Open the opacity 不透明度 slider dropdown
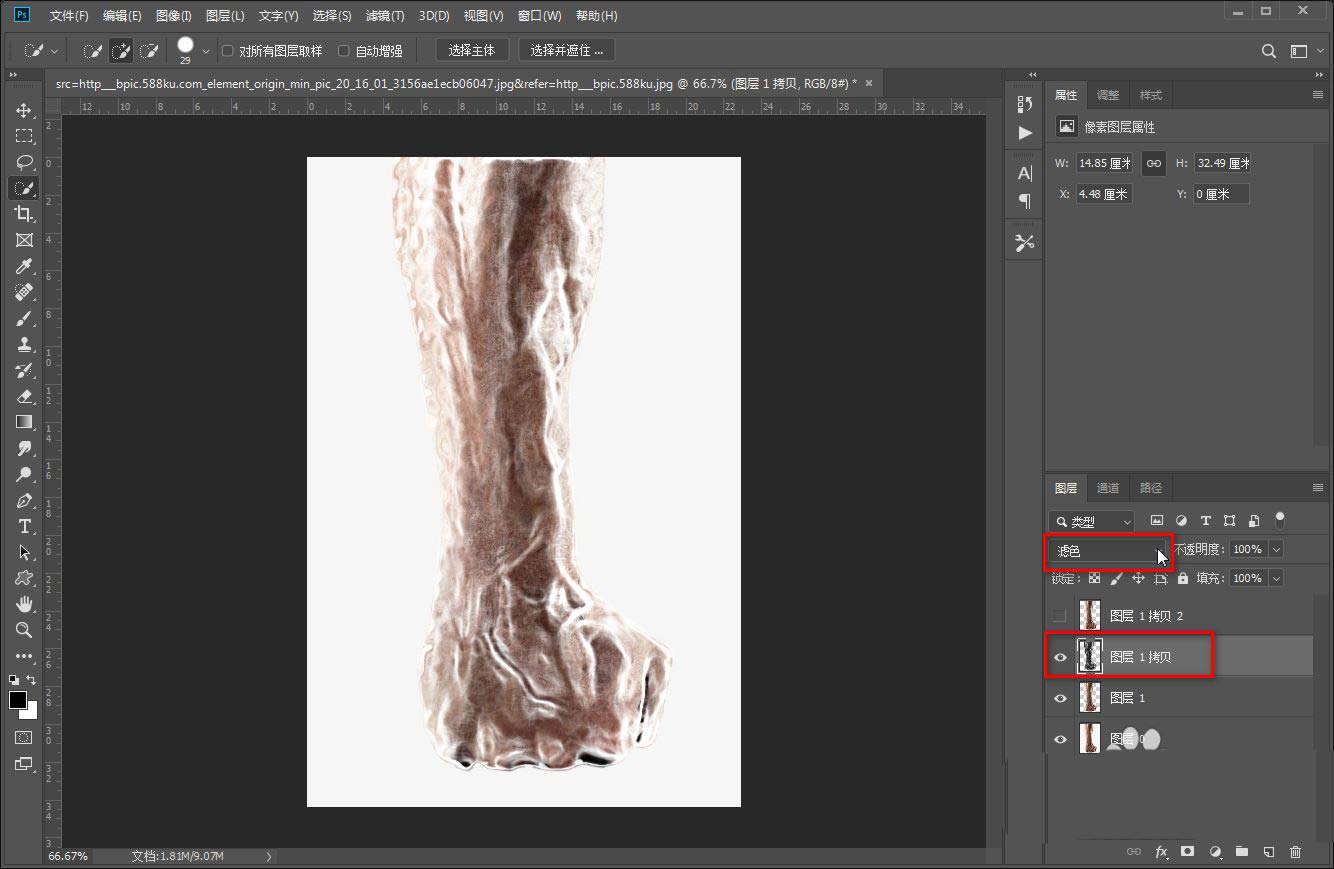The height and width of the screenshot is (869, 1334). (1276, 549)
